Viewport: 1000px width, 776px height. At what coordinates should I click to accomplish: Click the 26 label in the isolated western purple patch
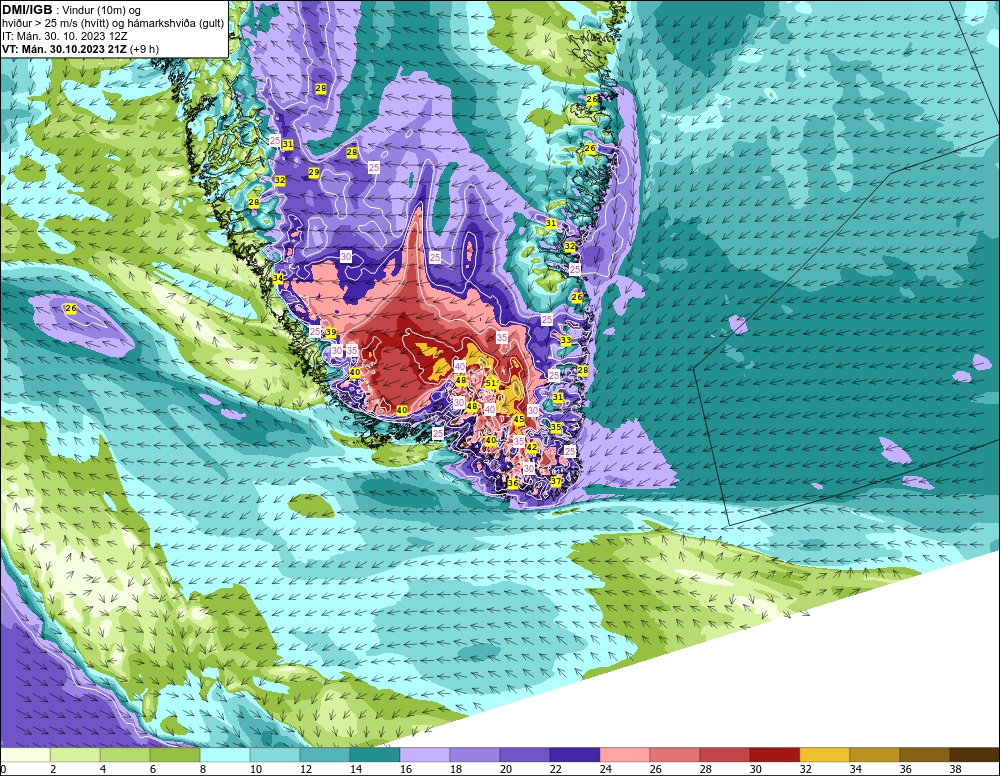[x=71, y=309]
